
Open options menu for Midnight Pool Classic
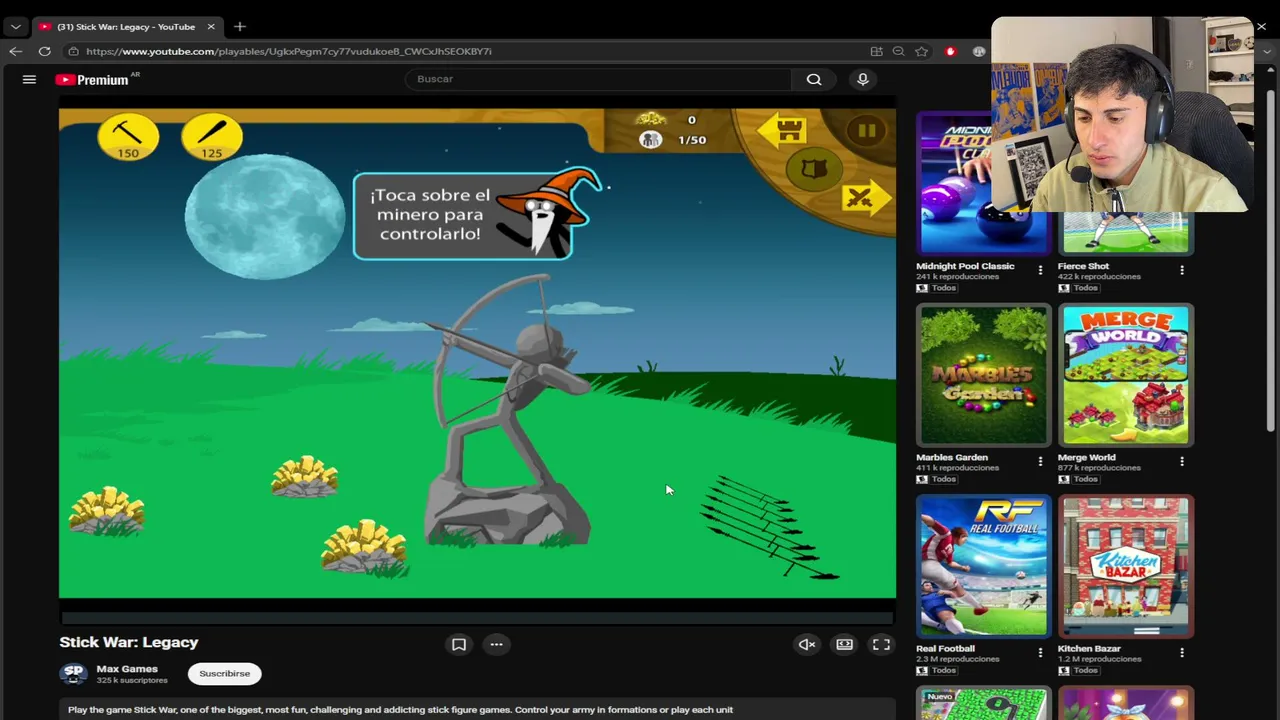(x=1040, y=270)
